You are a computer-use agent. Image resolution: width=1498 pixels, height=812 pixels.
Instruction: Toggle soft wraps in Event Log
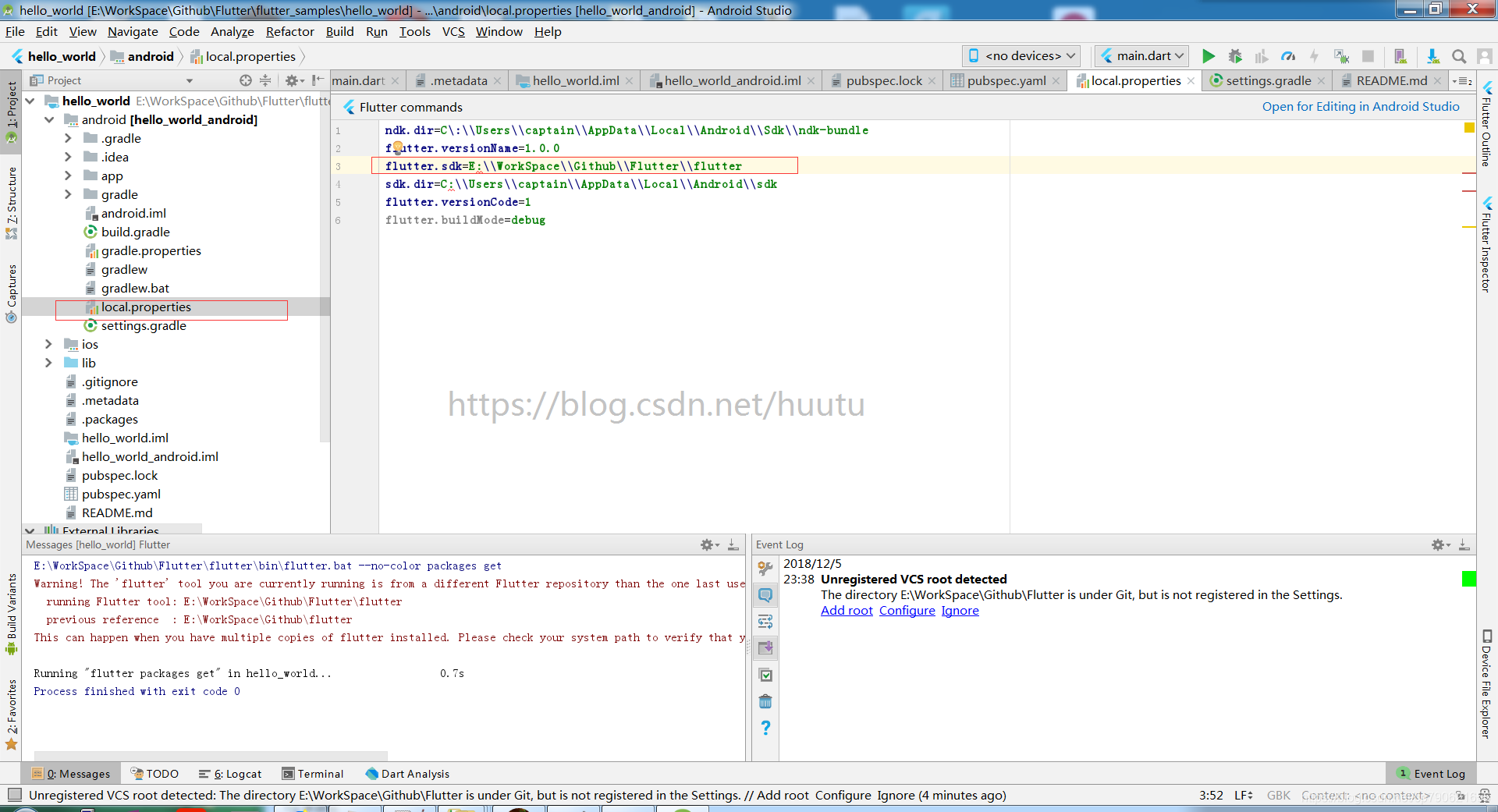[x=765, y=622]
